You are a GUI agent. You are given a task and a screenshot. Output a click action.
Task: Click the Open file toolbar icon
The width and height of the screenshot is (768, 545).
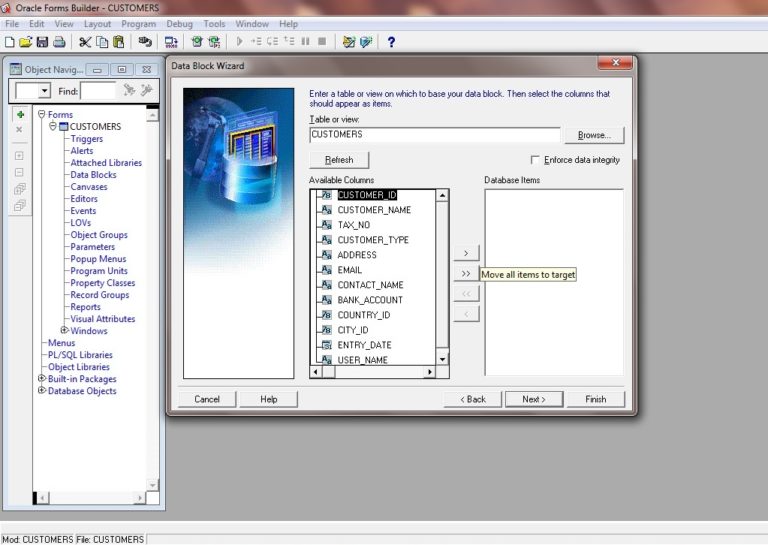[25, 42]
